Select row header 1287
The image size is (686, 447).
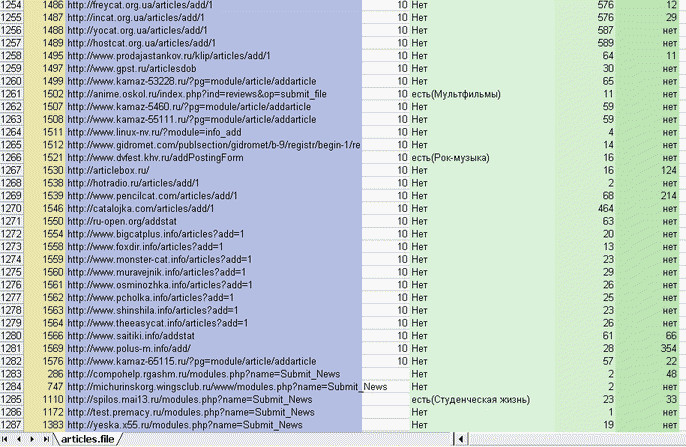click(x=11, y=425)
